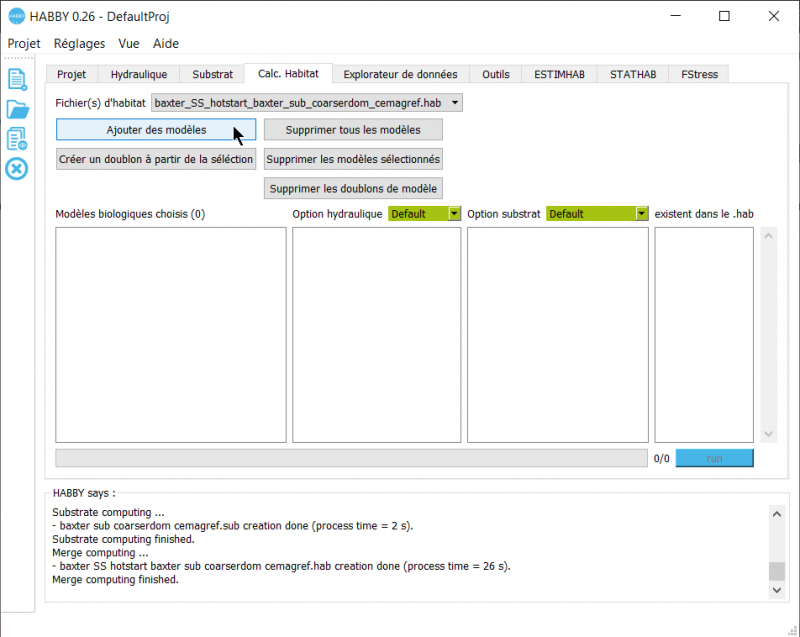Open the Vue menu
The width and height of the screenshot is (800, 637).
128,43
